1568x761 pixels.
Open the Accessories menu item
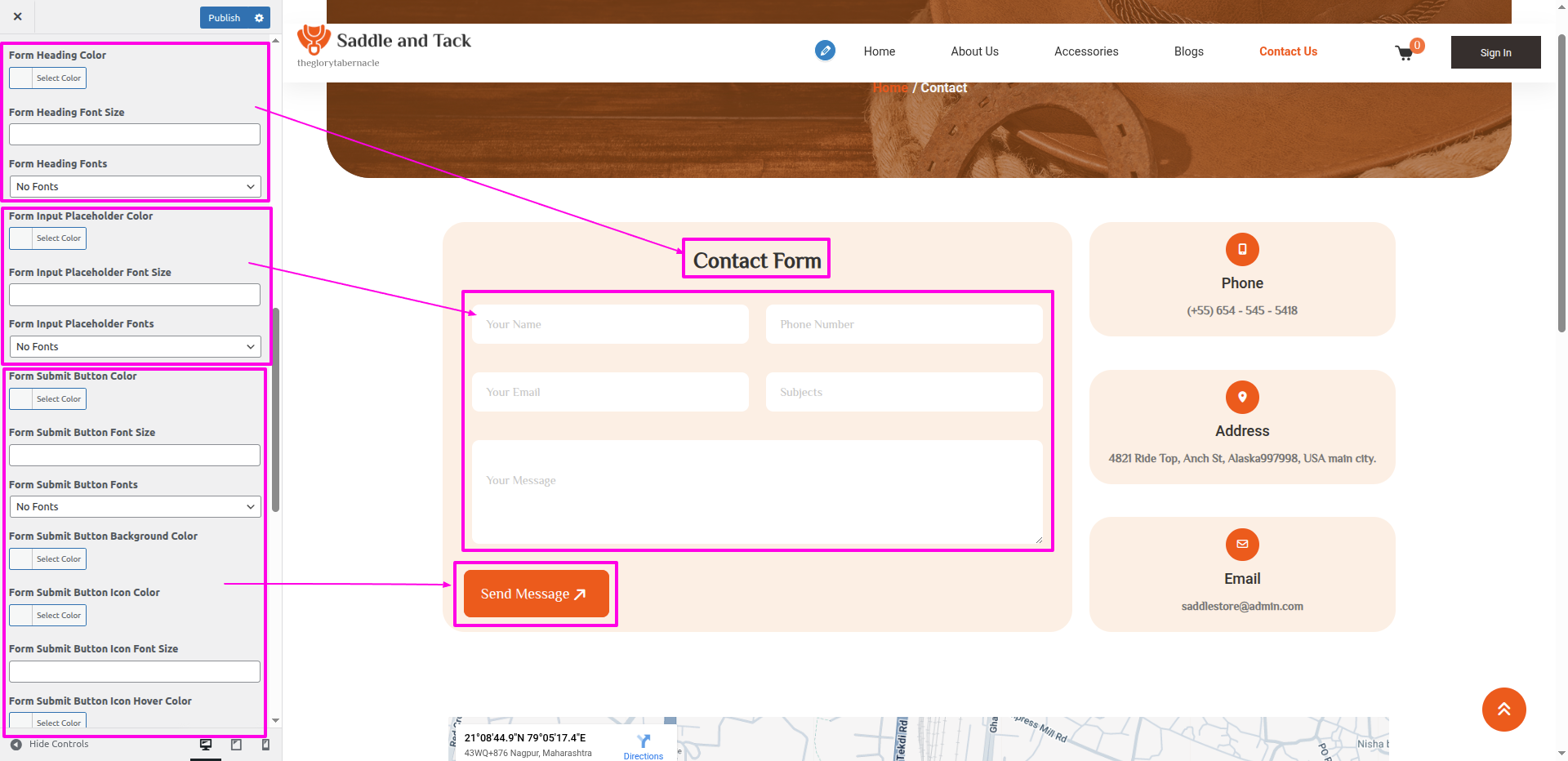point(1085,51)
